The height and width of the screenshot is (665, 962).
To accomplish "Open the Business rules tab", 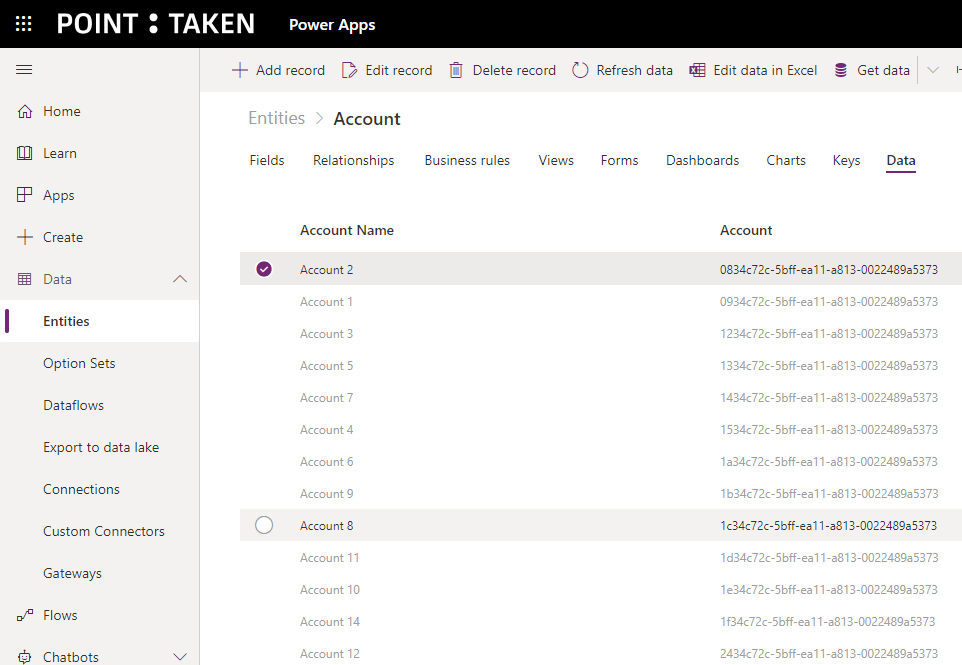I will pyautogui.click(x=467, y=160).
